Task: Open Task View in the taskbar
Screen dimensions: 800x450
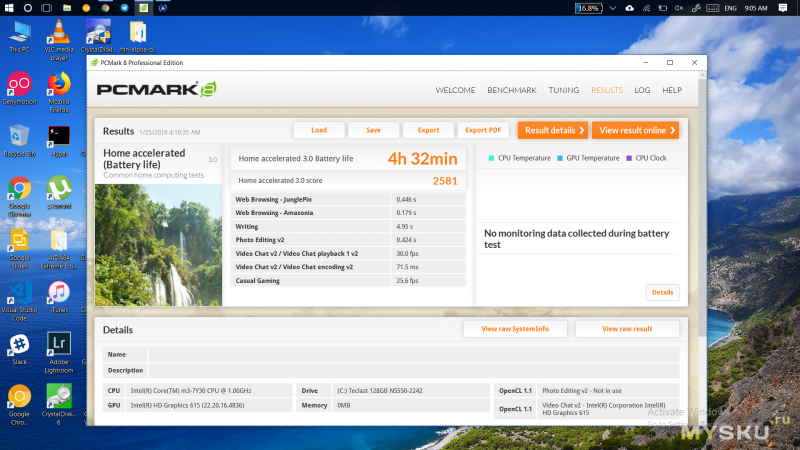Action: [47, 8]
